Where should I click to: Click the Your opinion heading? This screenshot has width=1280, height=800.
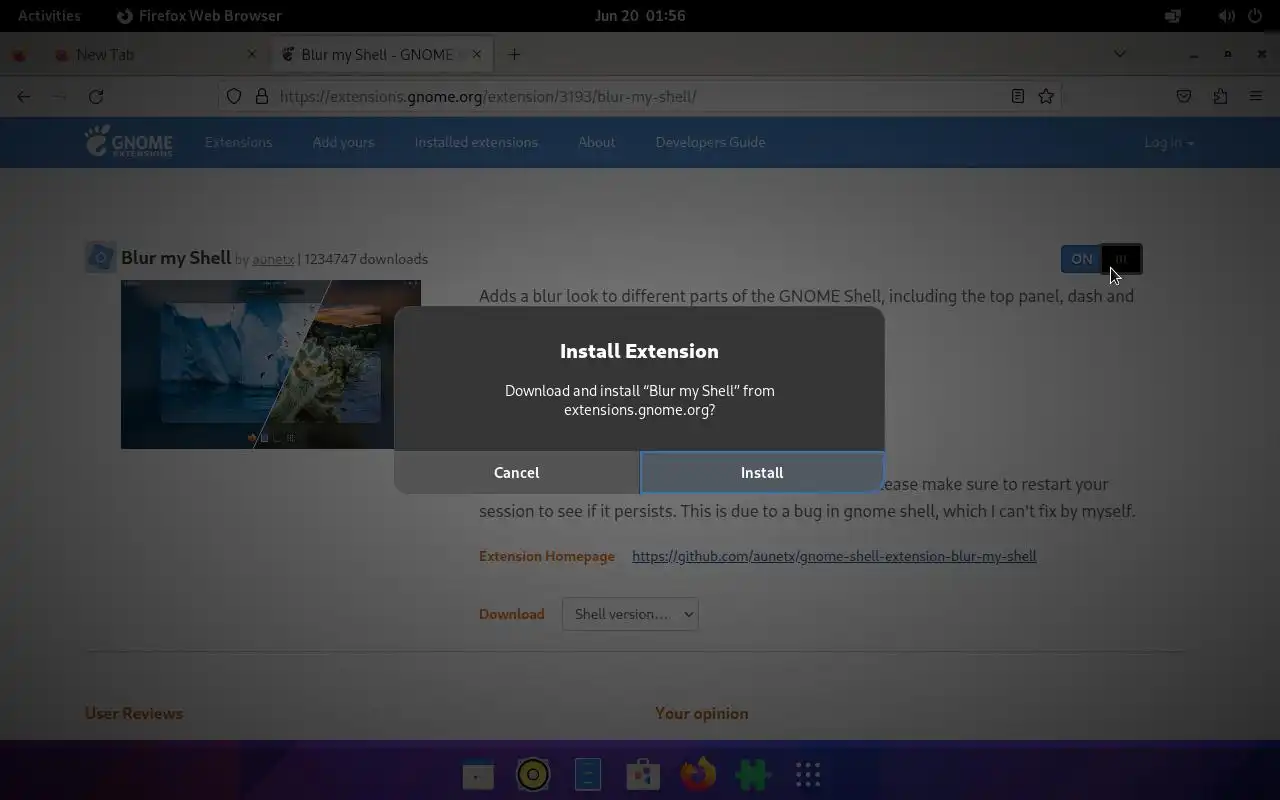[x=701, y=713]
